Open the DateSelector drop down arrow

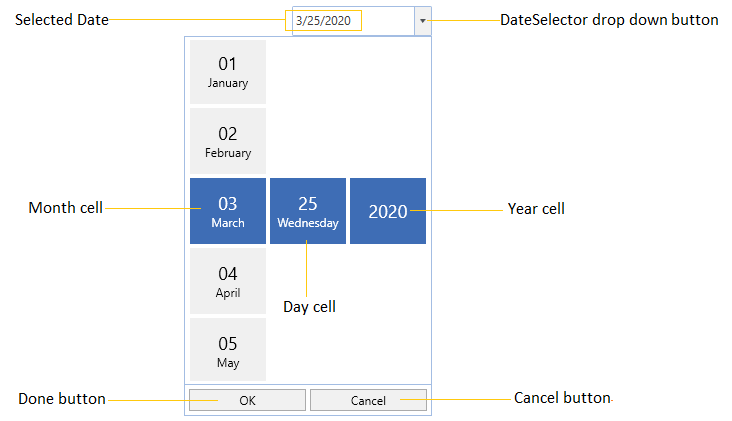(x=422, y=21)
